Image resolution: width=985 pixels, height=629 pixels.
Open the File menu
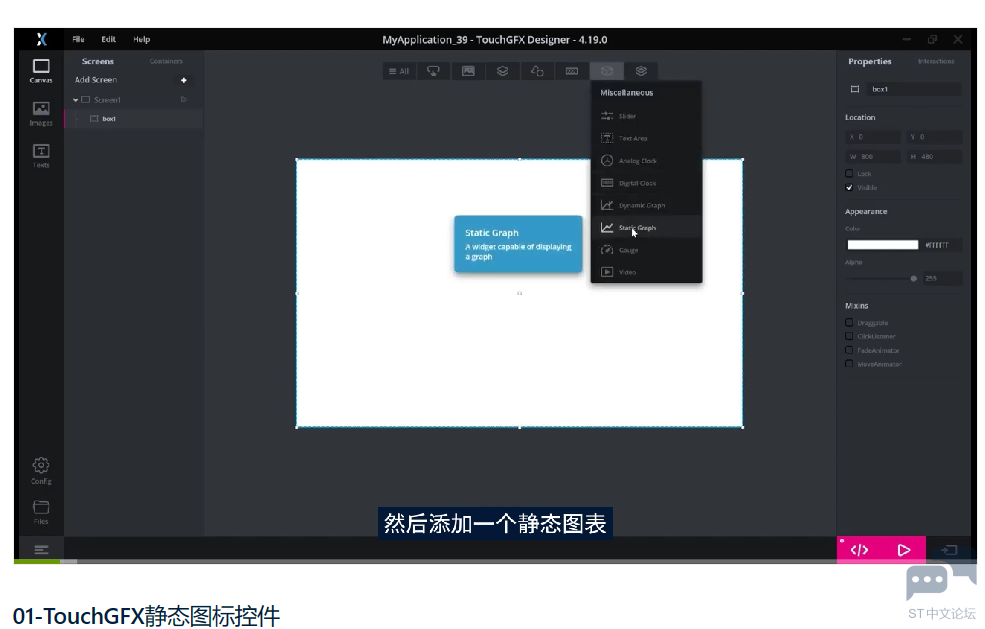coord(79,39)
